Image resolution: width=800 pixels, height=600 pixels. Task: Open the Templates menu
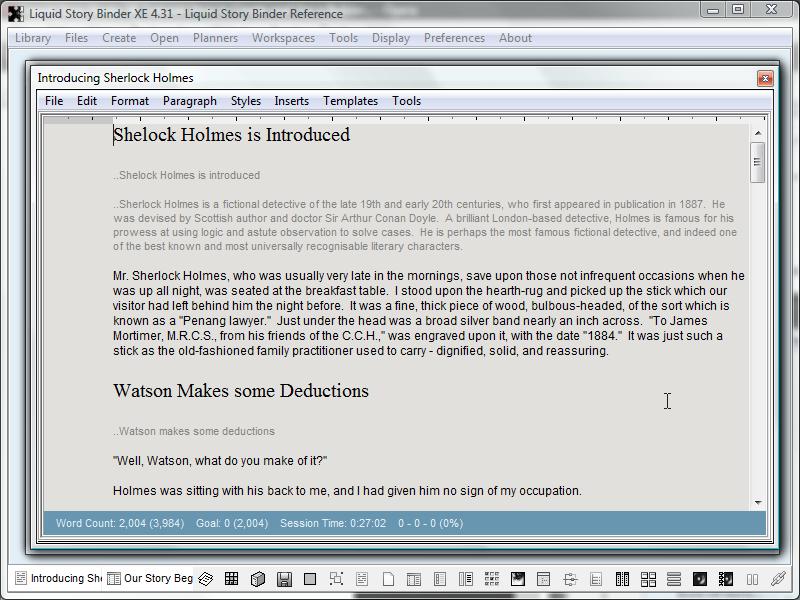(x=350, y=101)
